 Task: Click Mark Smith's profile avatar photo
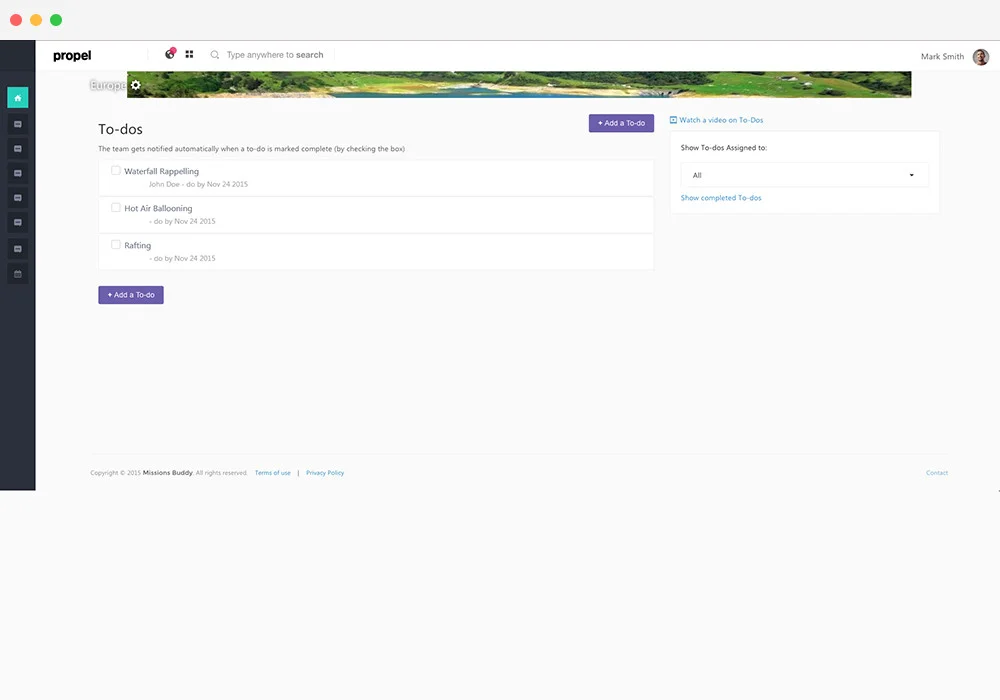pyautogui.click(x=979, y=56)
